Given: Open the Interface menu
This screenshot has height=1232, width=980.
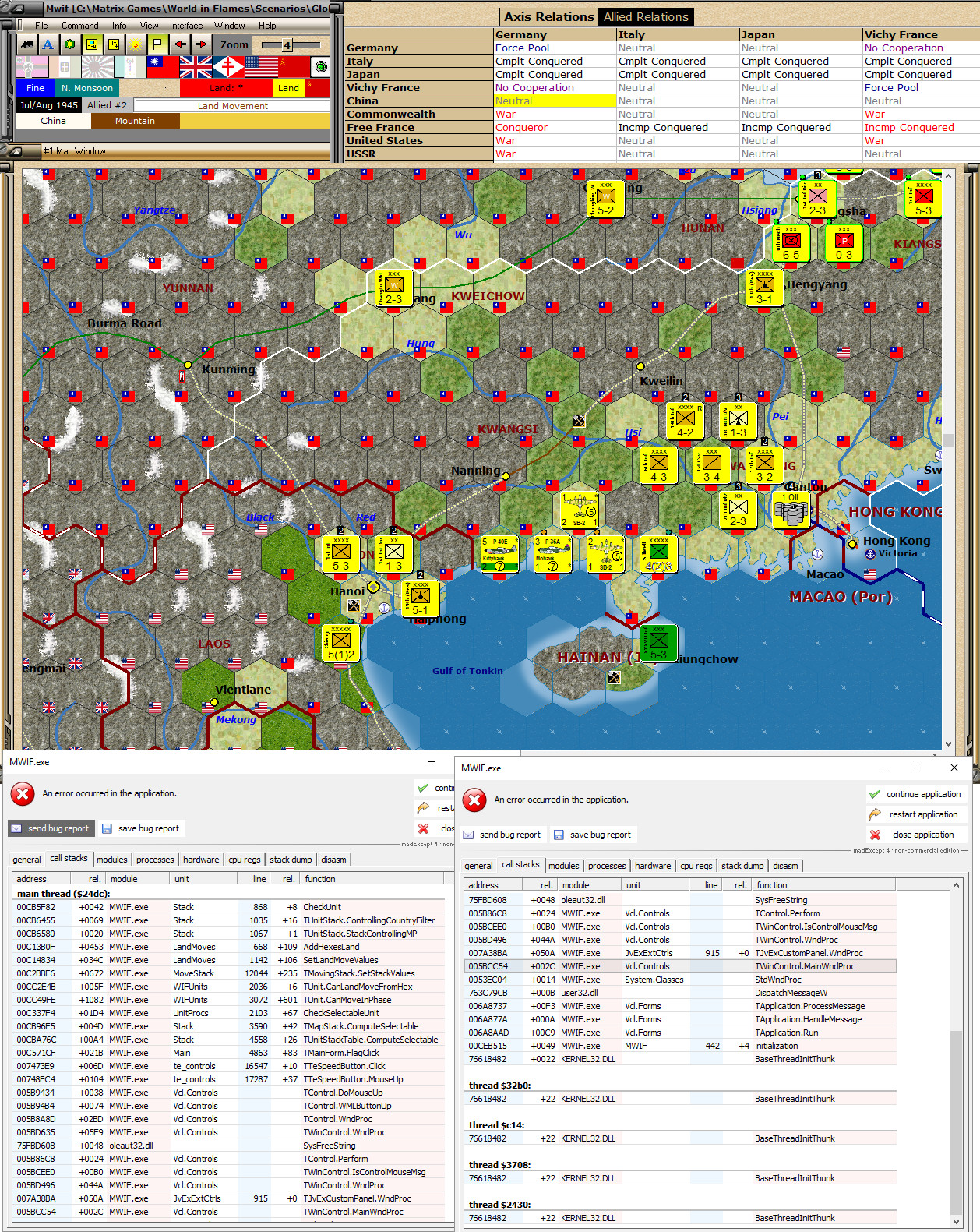Looking at the screenshot, I should [x=186, y=26].
